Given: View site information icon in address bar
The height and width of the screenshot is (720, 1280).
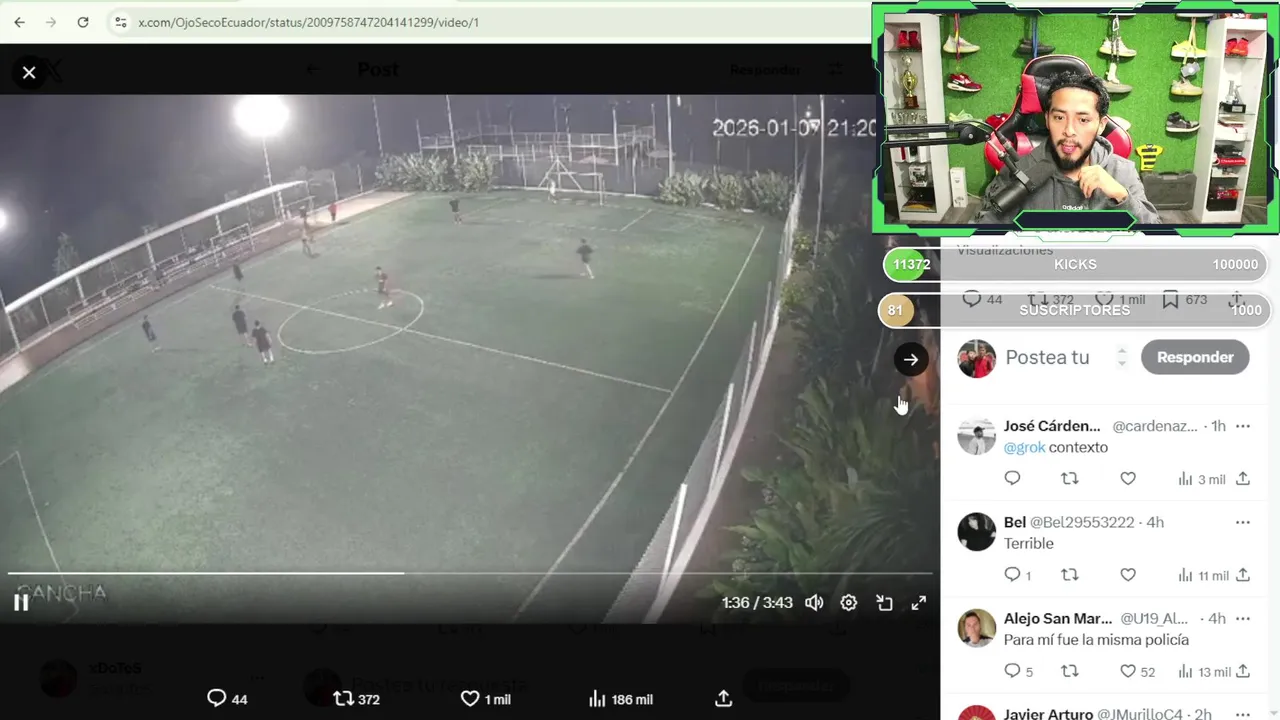Looking at the screenshot, I should point(120,22).
